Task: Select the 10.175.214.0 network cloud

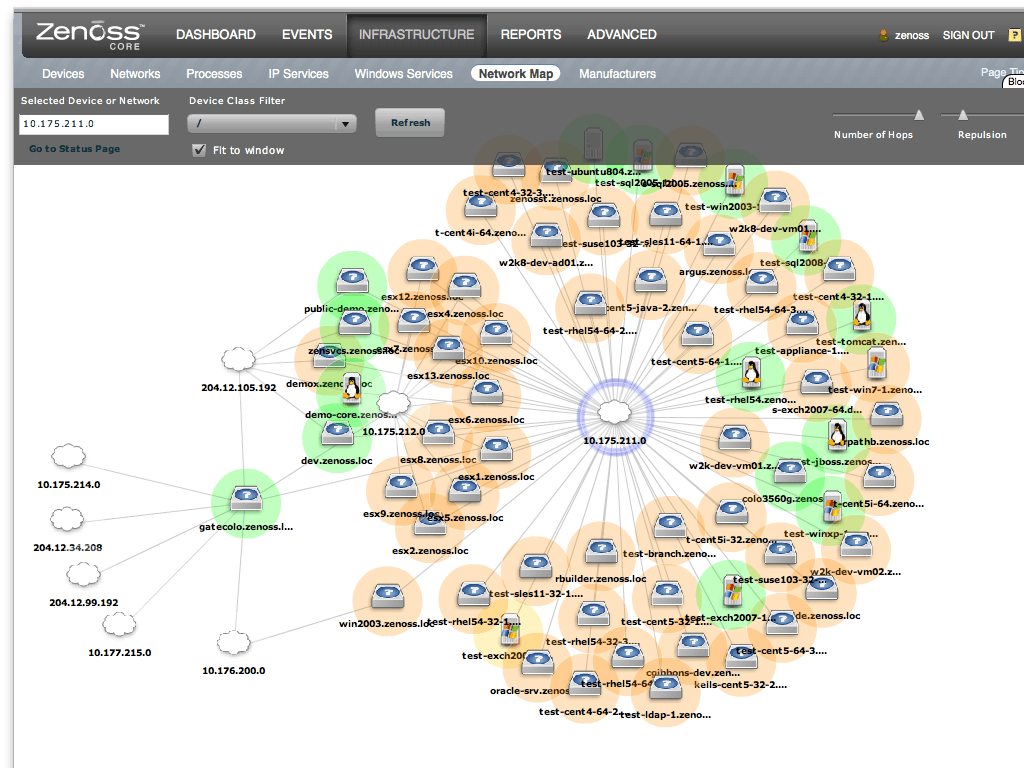Action: [x=69, y=456]
